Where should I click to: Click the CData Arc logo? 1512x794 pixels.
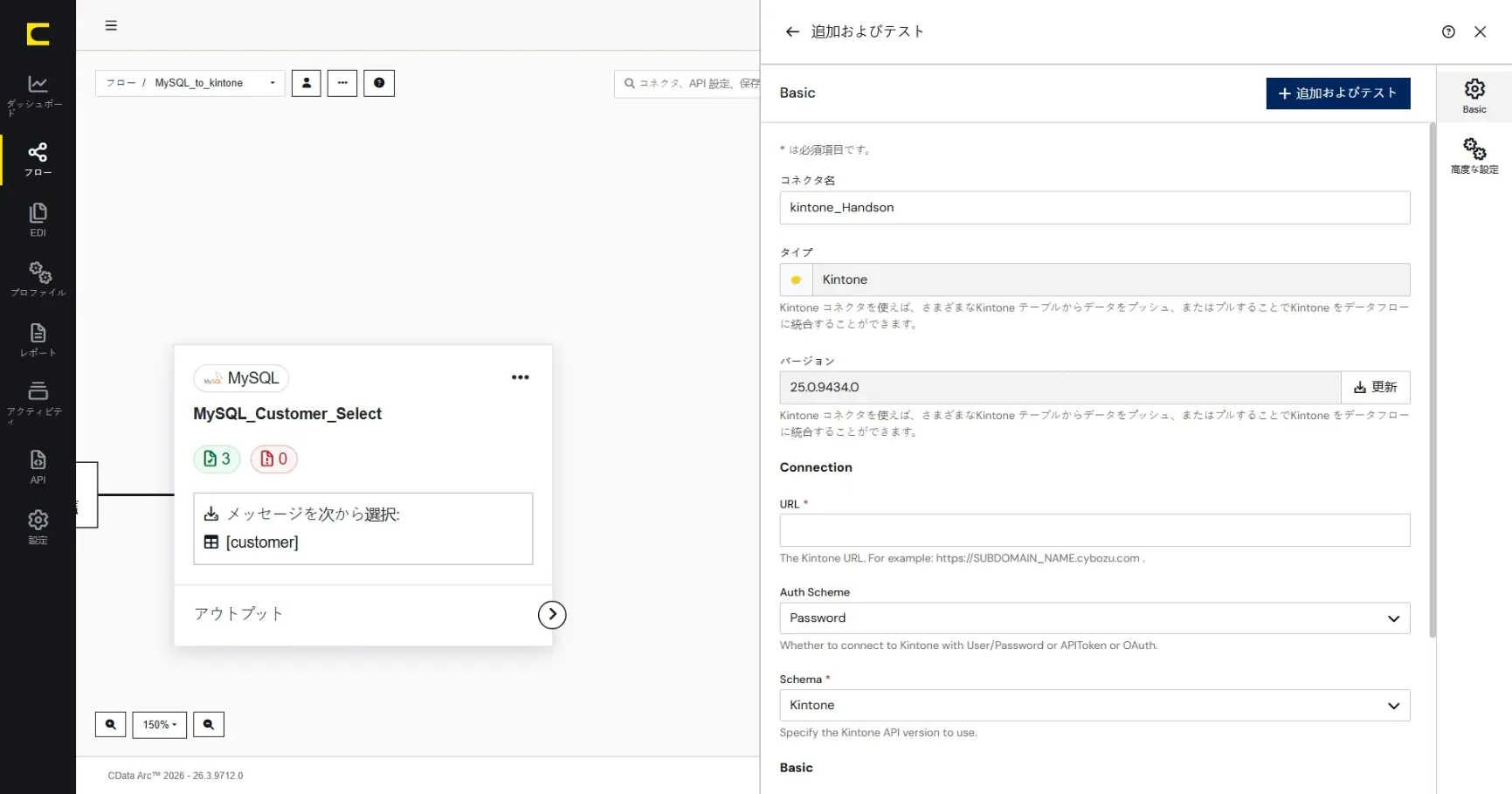point(38,34)
